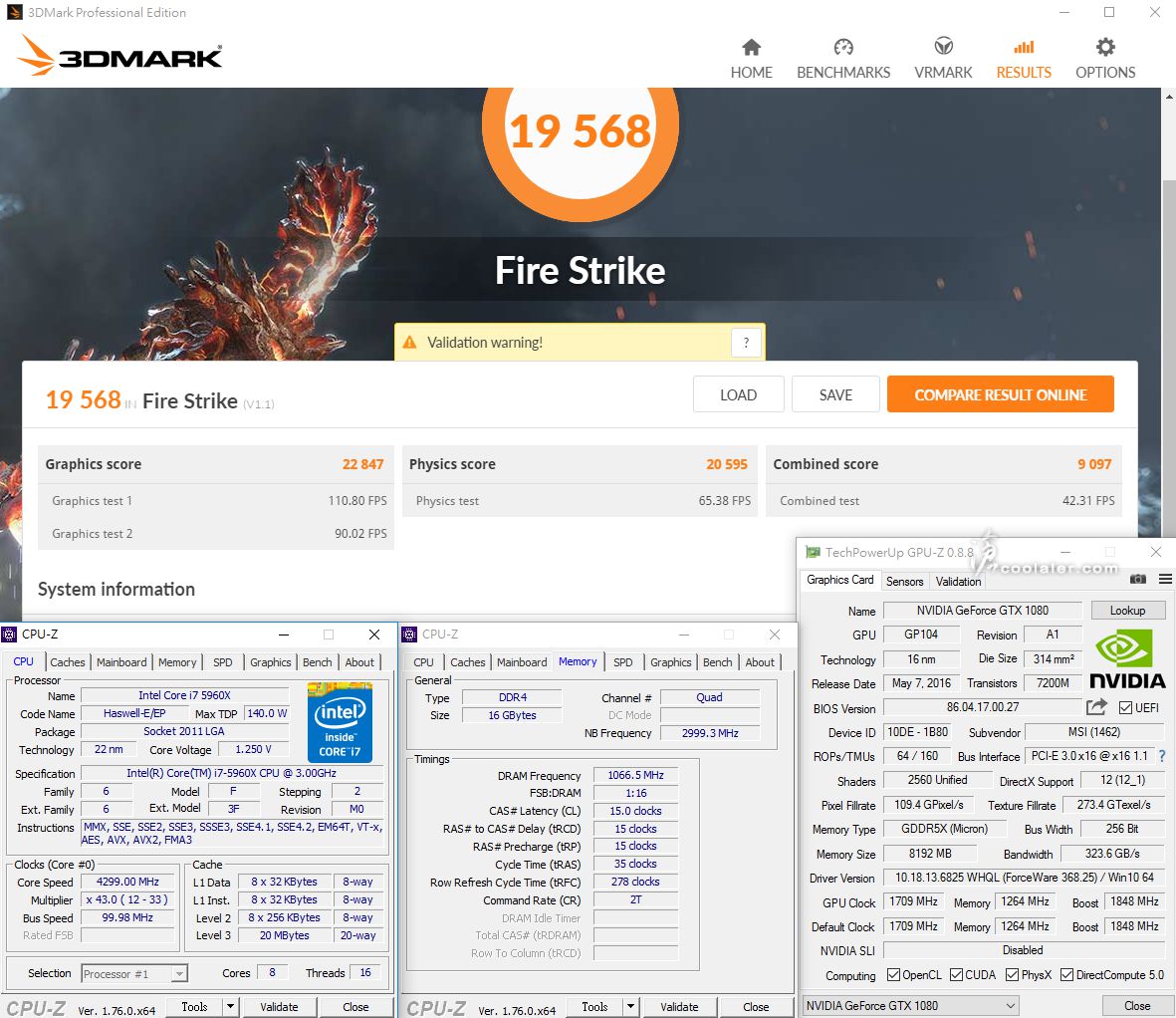This screenshot has height=1018, width=1176.
Task: Click the Driver Version field in GPU-Z
Action: 1025,877
